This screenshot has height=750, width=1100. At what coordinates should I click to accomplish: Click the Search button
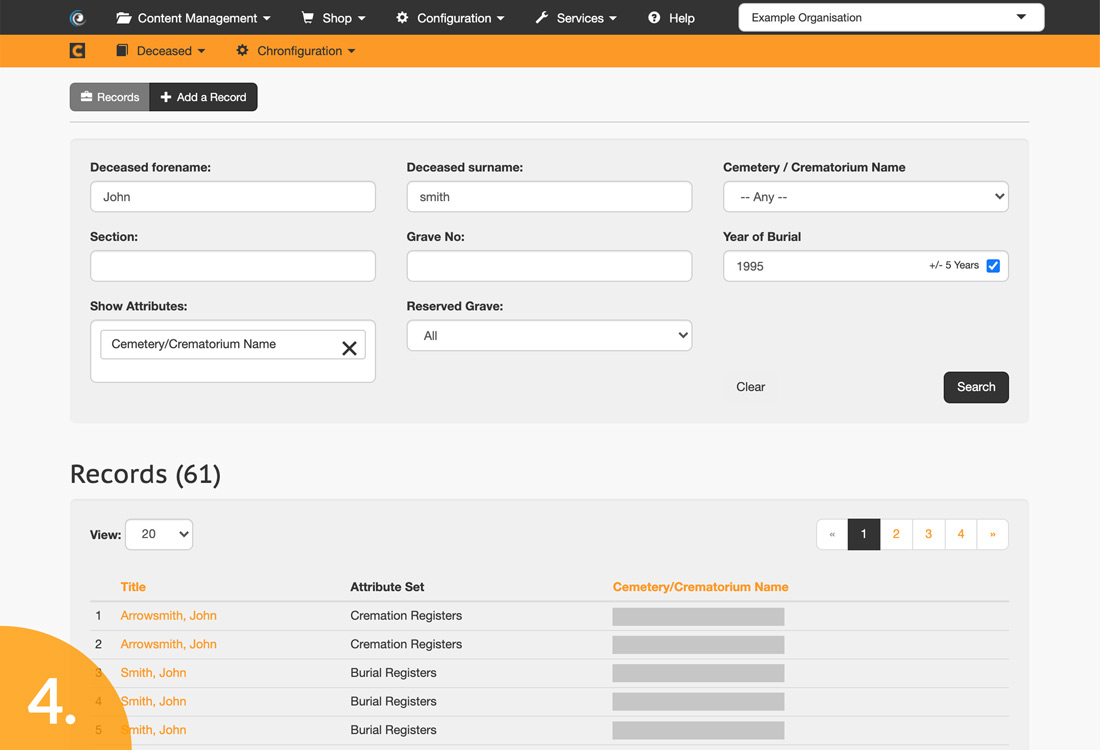(x=976, y=387)
